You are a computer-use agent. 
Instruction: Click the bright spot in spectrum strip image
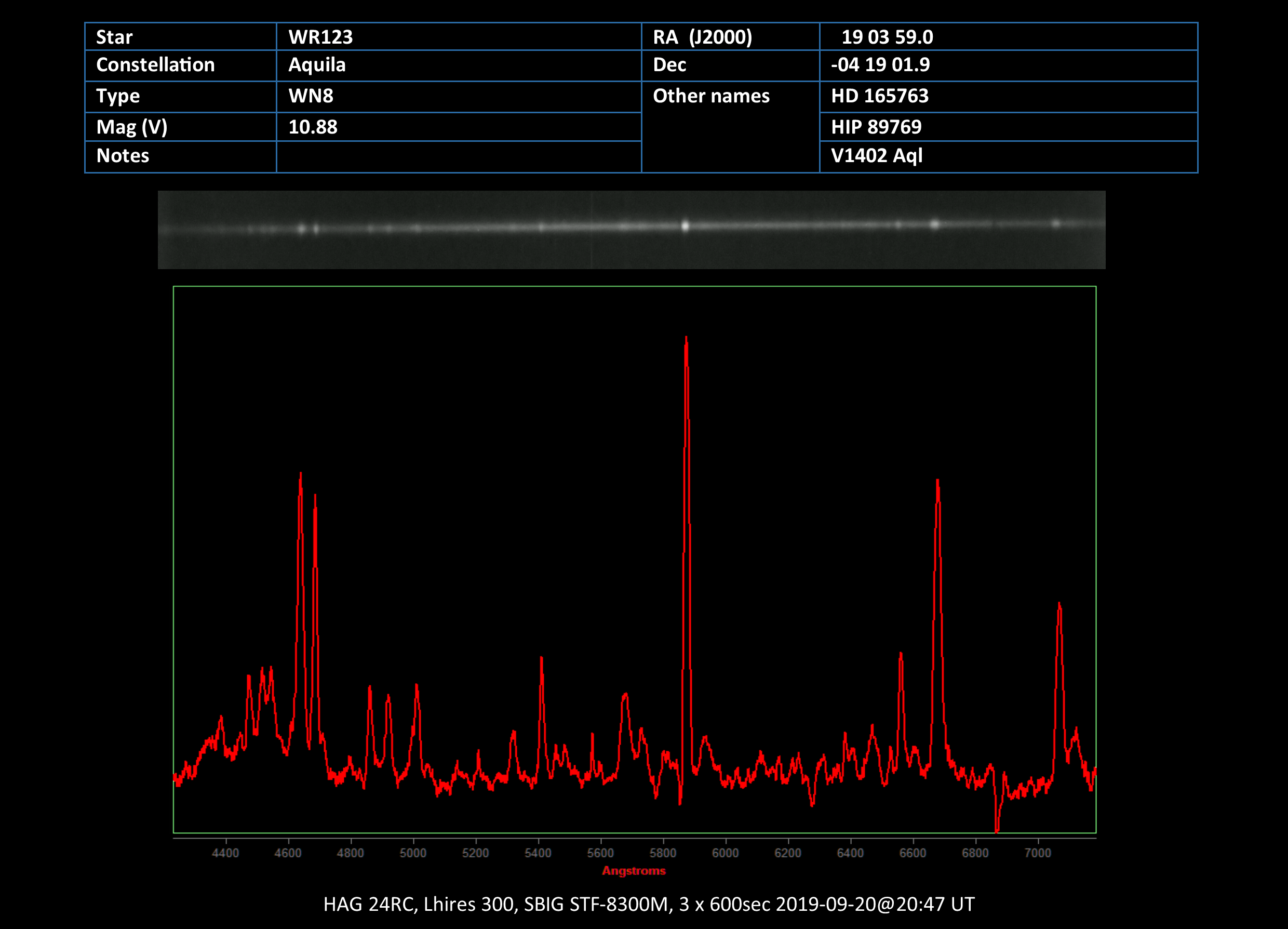point(686,226)
